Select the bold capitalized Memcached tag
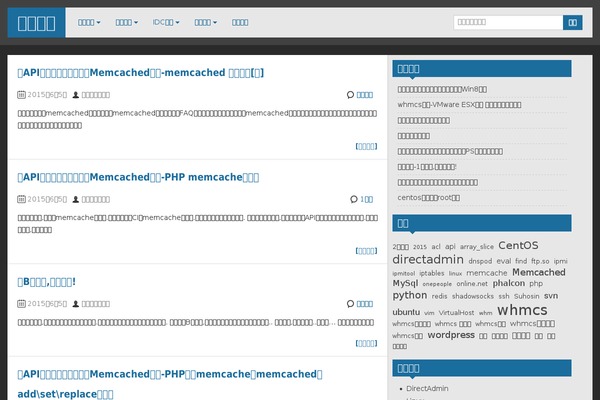Screen dimensions: 600x400 point(539,272)
